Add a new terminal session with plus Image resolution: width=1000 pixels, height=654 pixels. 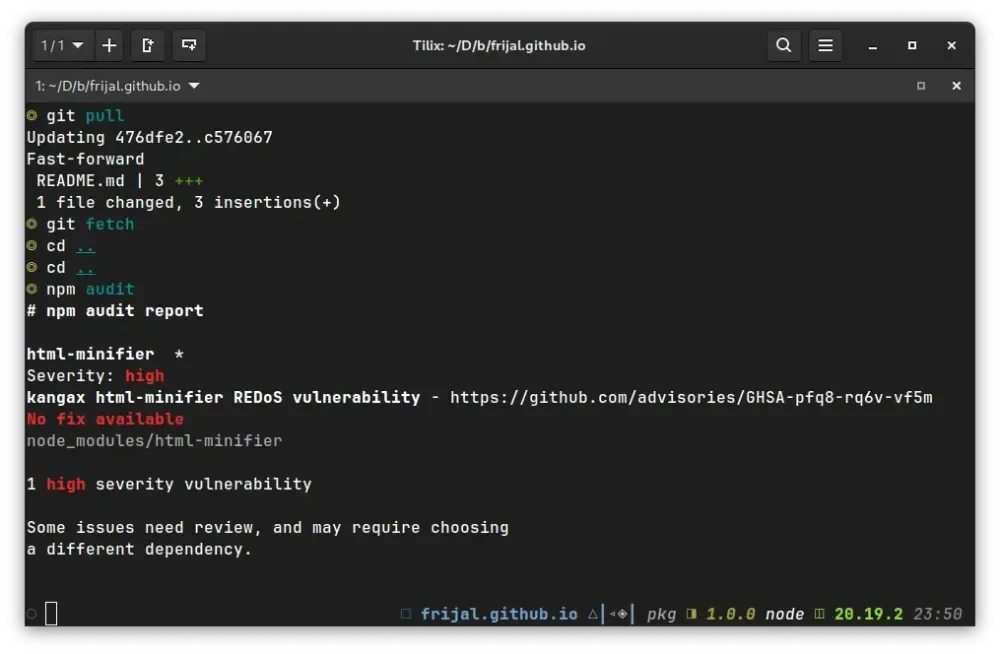[109, 45]
